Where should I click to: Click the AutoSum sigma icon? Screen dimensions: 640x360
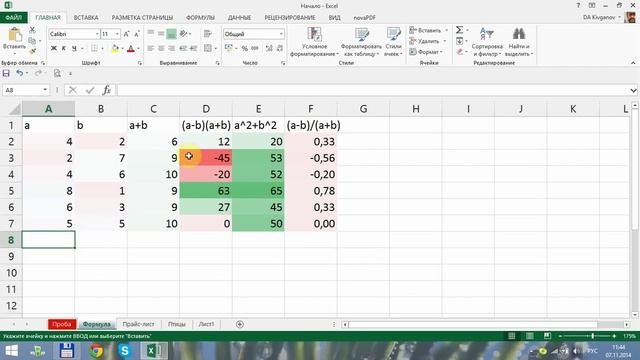coord(460,30)
